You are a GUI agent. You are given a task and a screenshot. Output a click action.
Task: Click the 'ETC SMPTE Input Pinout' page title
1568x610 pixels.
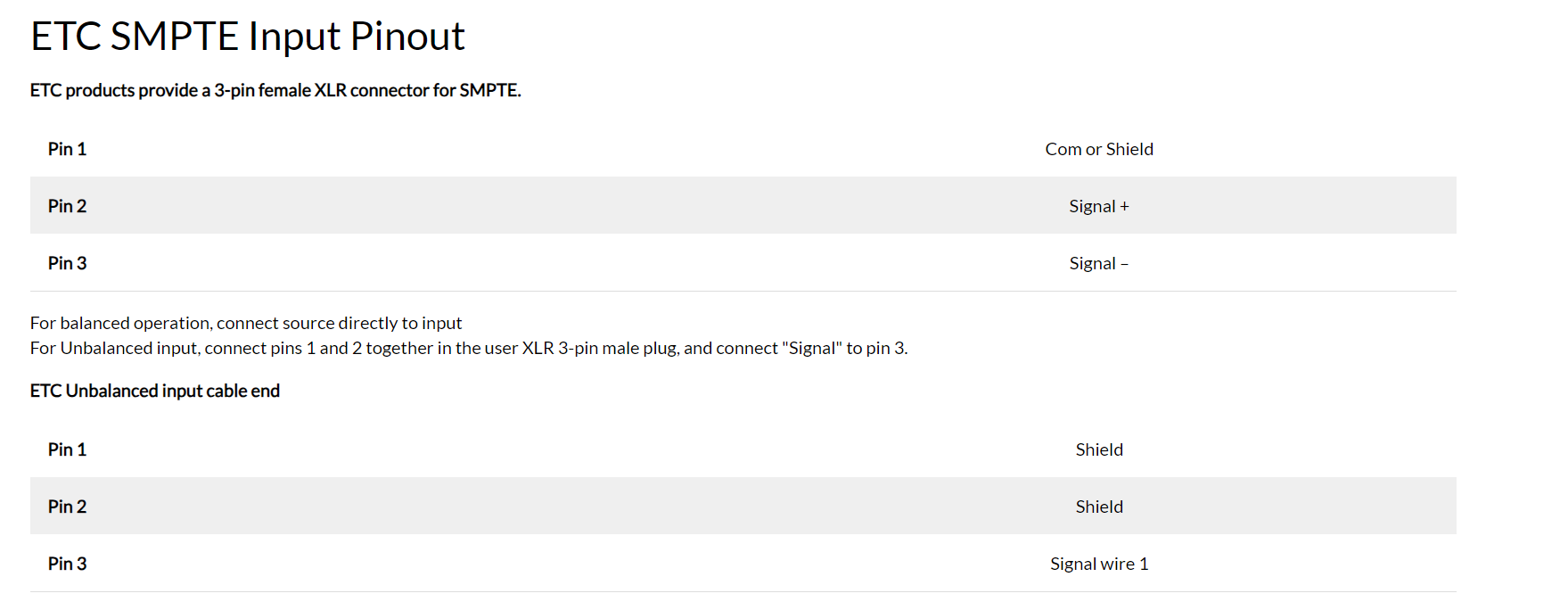pos(247,37)
